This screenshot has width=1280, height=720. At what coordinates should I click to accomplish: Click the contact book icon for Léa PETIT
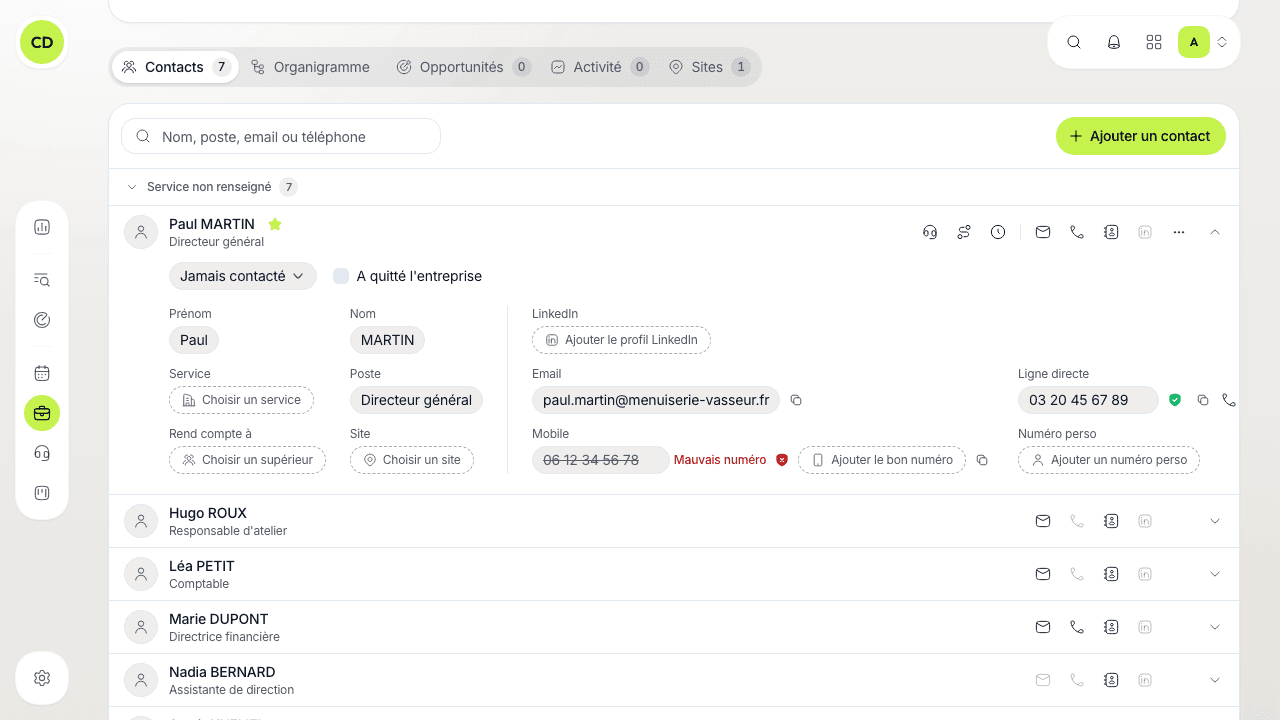(x=1111, y=574)
